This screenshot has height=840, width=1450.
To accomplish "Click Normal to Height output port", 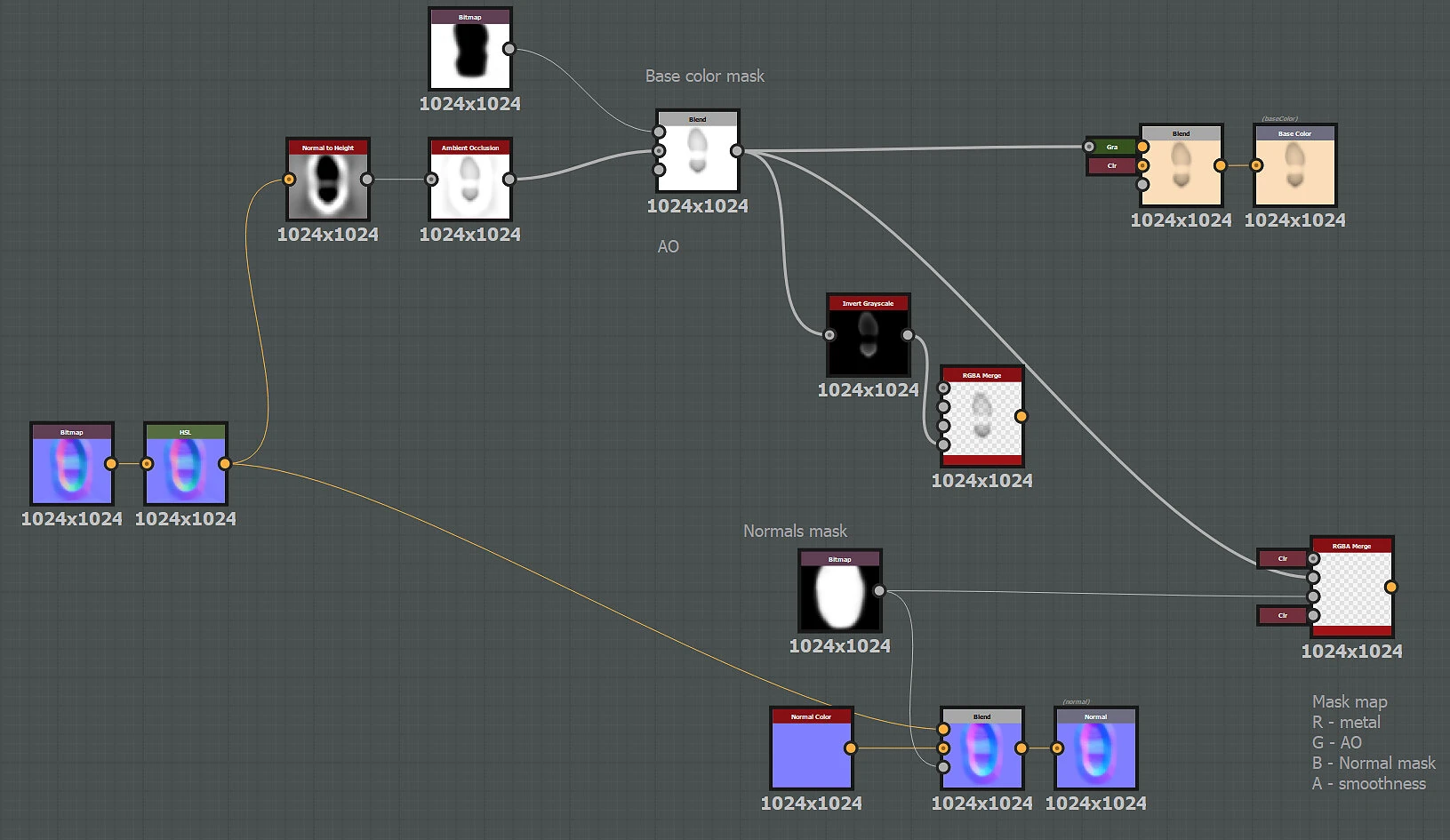I will pos(367,180).
